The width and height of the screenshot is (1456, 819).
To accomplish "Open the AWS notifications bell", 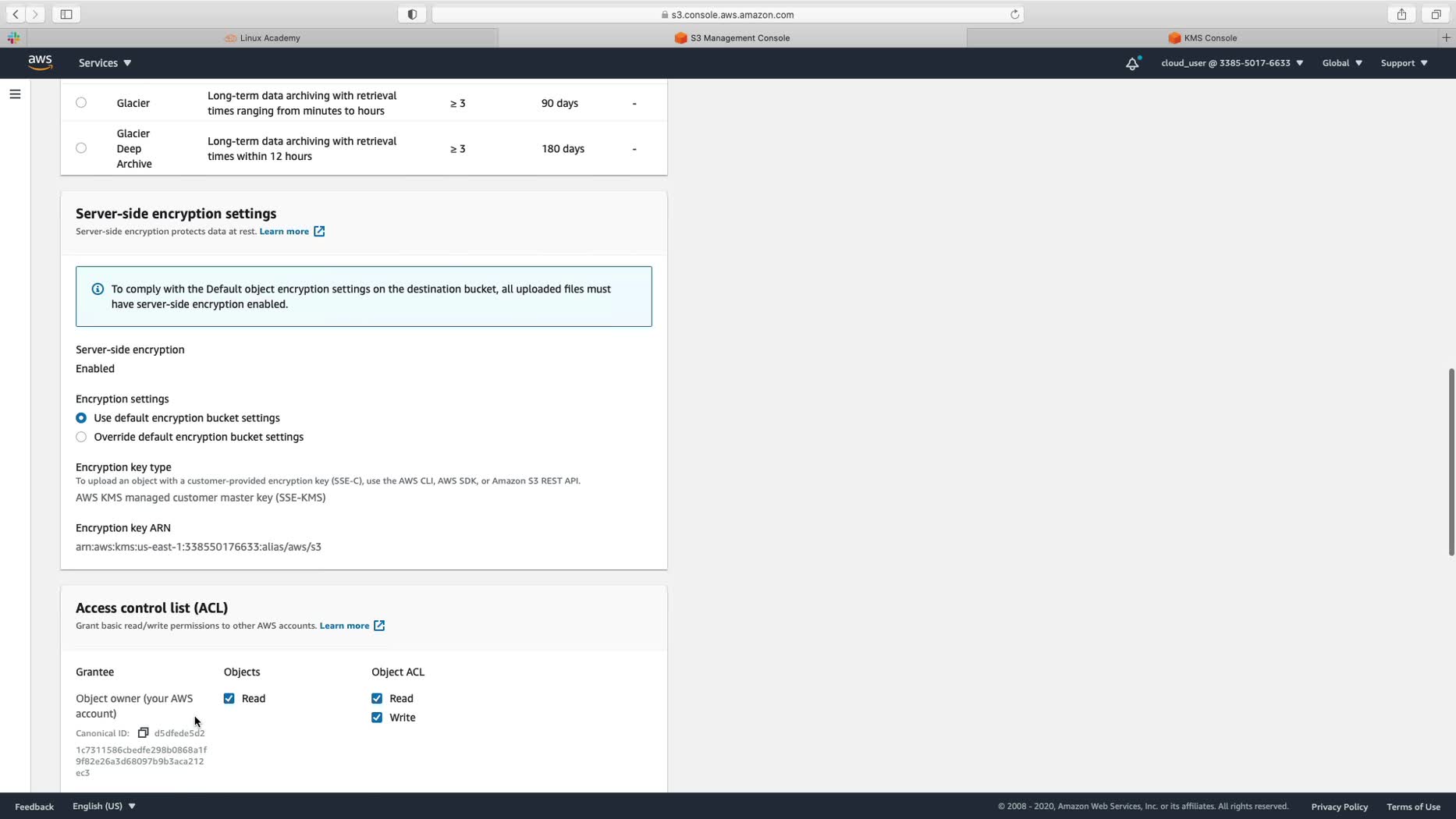I will (1132, 63).
